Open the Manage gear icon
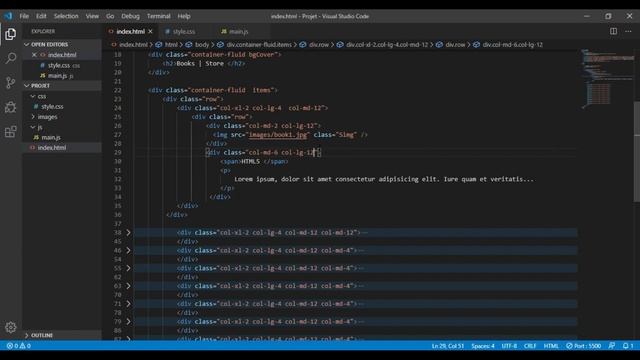This screenshot has width=640, height=360. 11,327
